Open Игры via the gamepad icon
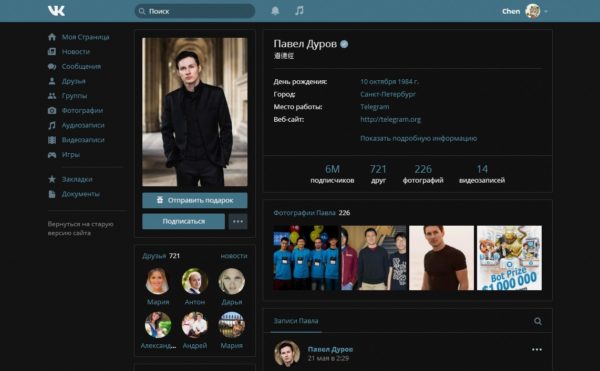 click(52, 155)
